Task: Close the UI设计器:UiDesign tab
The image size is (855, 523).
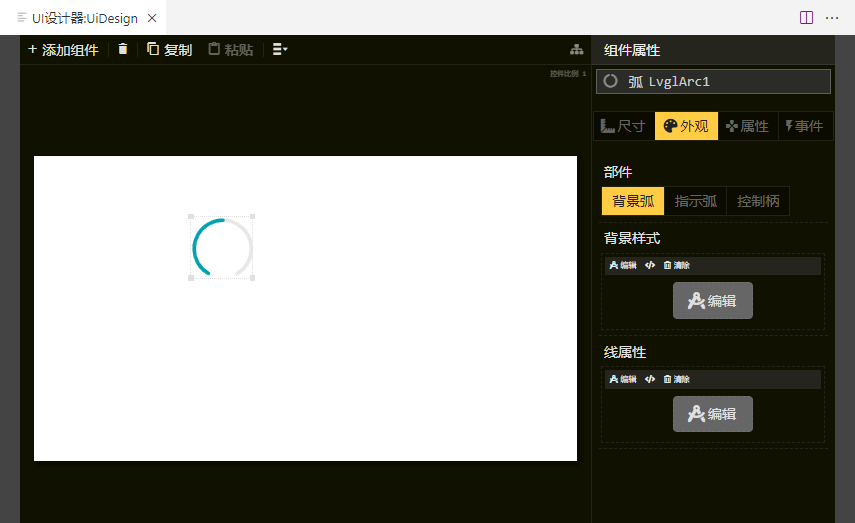Action: pyautogui.click(x=152, y=18)
